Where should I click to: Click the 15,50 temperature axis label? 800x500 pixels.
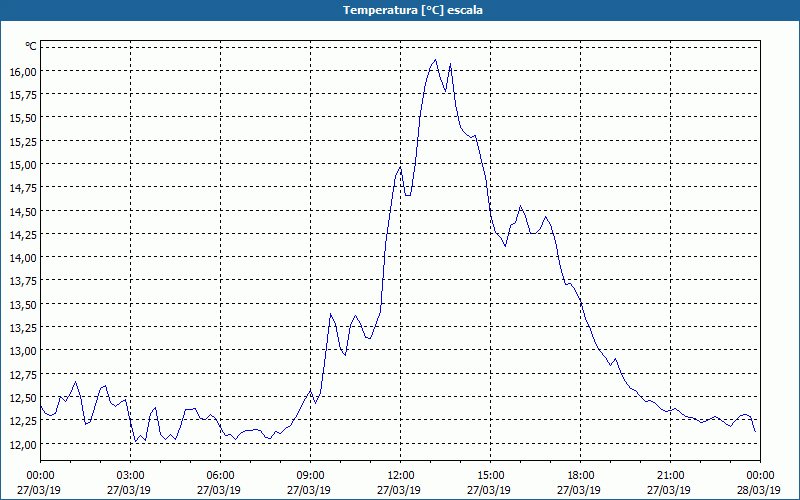23,118
